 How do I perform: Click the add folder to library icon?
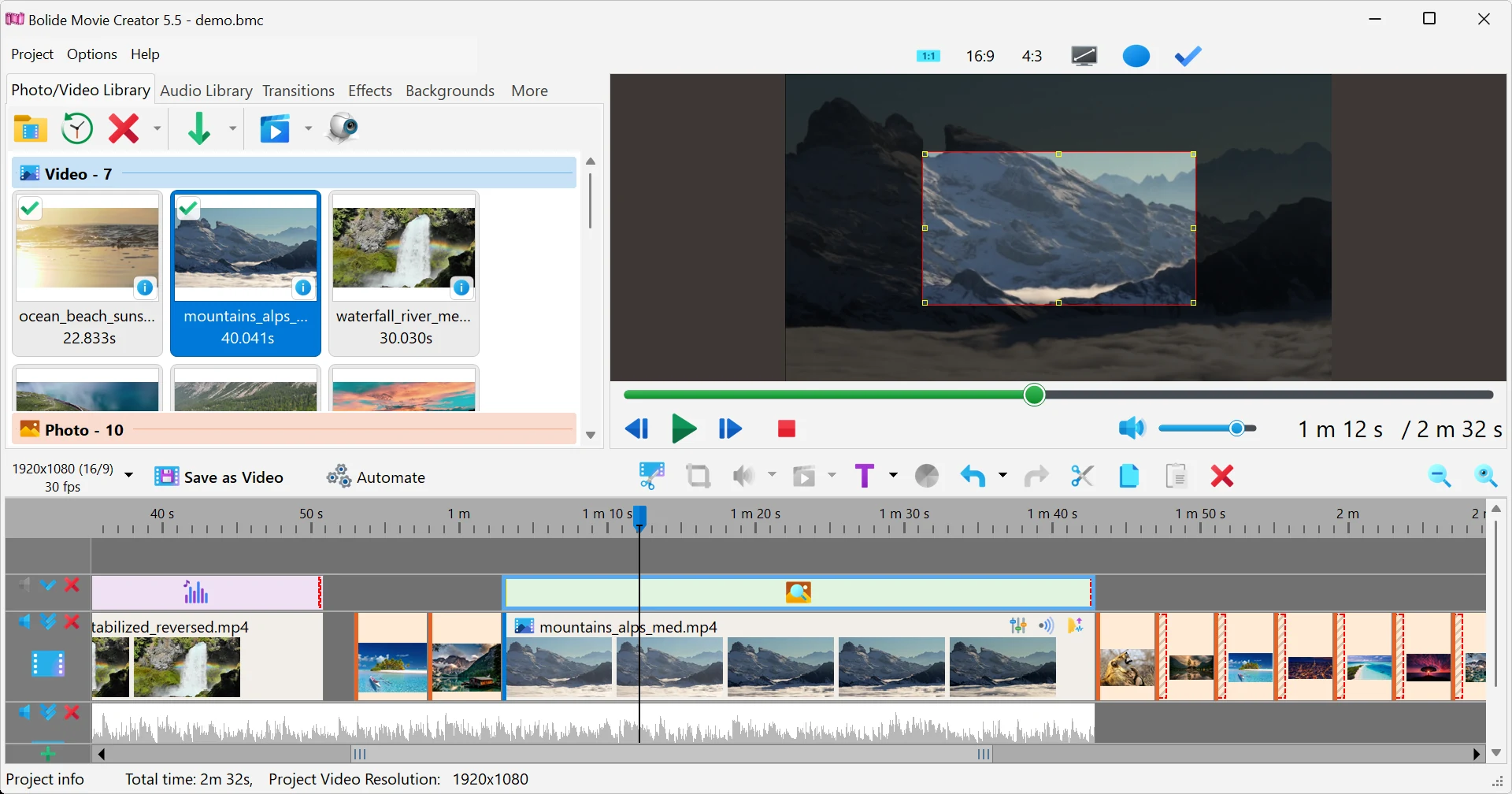[x=30, y=128]
